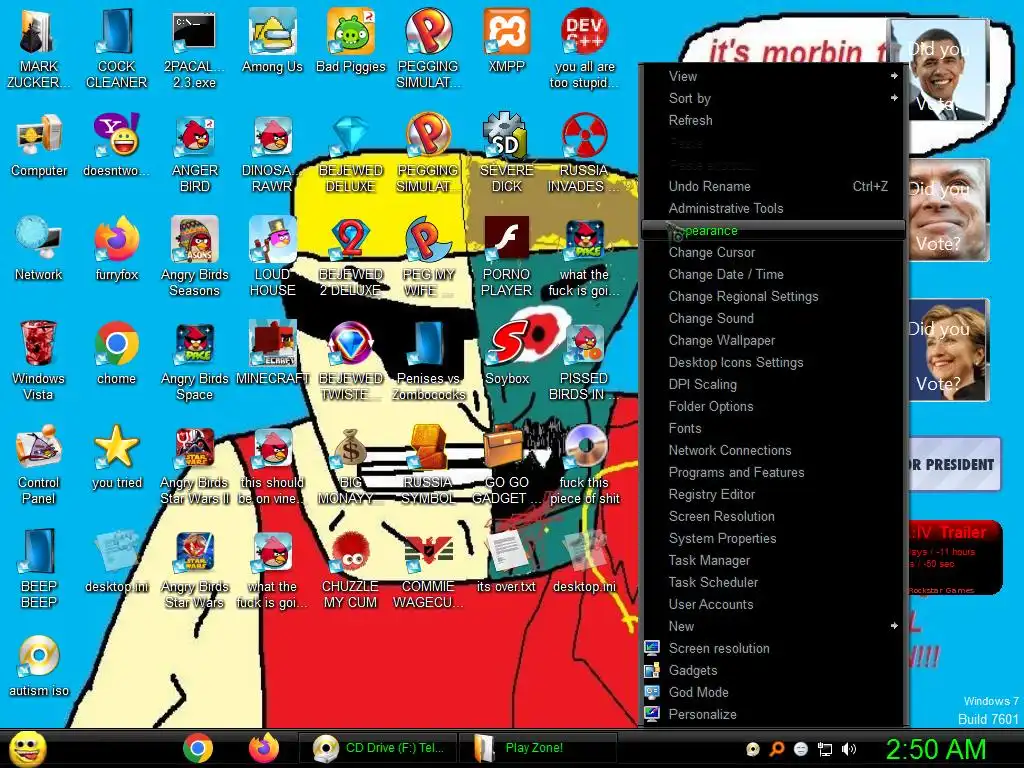1024x768 pixels.
Task: Choose Personalize in the context menu
Action: coord(774,714)
